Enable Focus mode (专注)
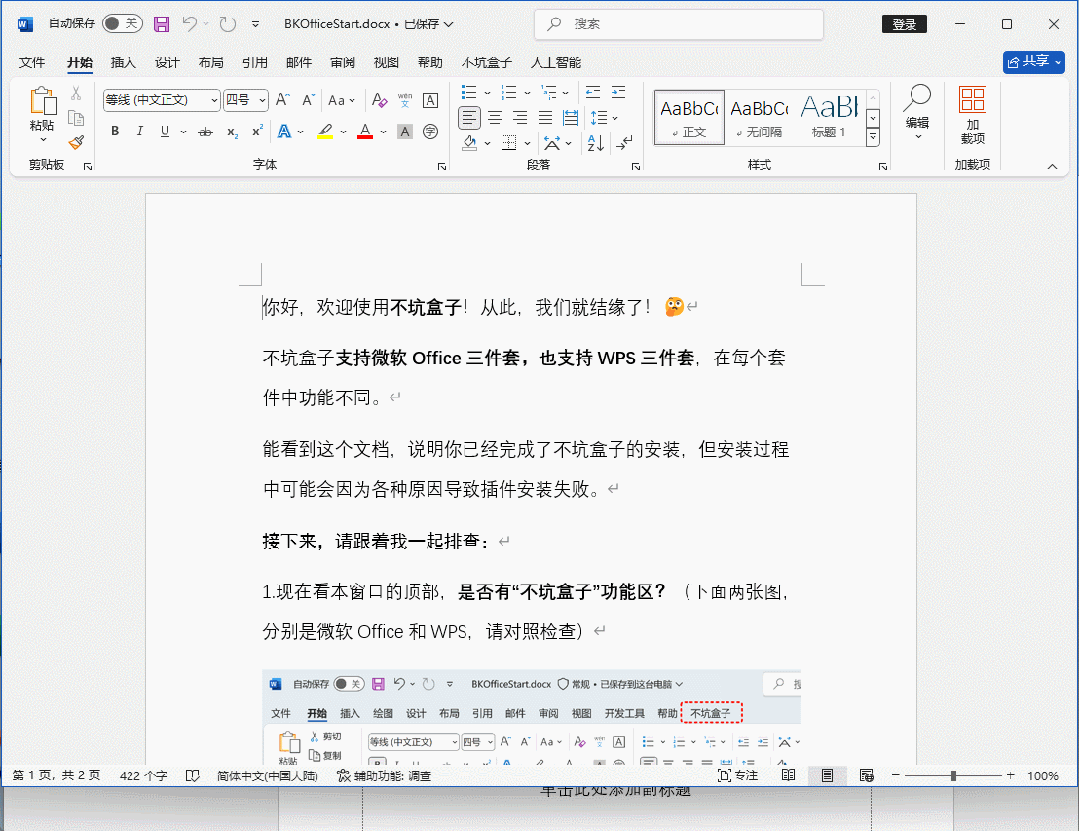 (x=738, y=775)
